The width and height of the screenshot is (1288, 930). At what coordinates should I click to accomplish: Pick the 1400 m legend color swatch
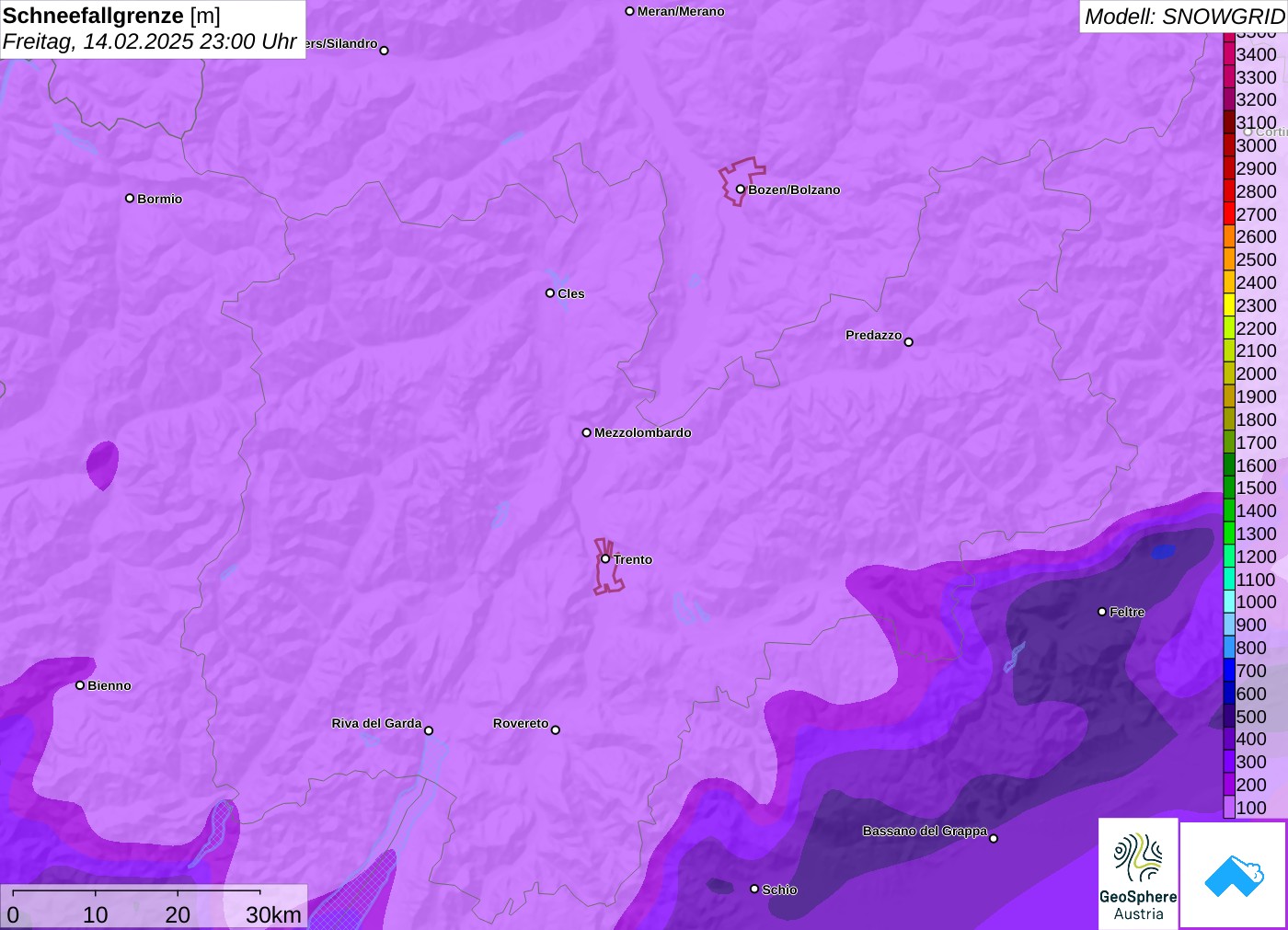point(1229,511)
